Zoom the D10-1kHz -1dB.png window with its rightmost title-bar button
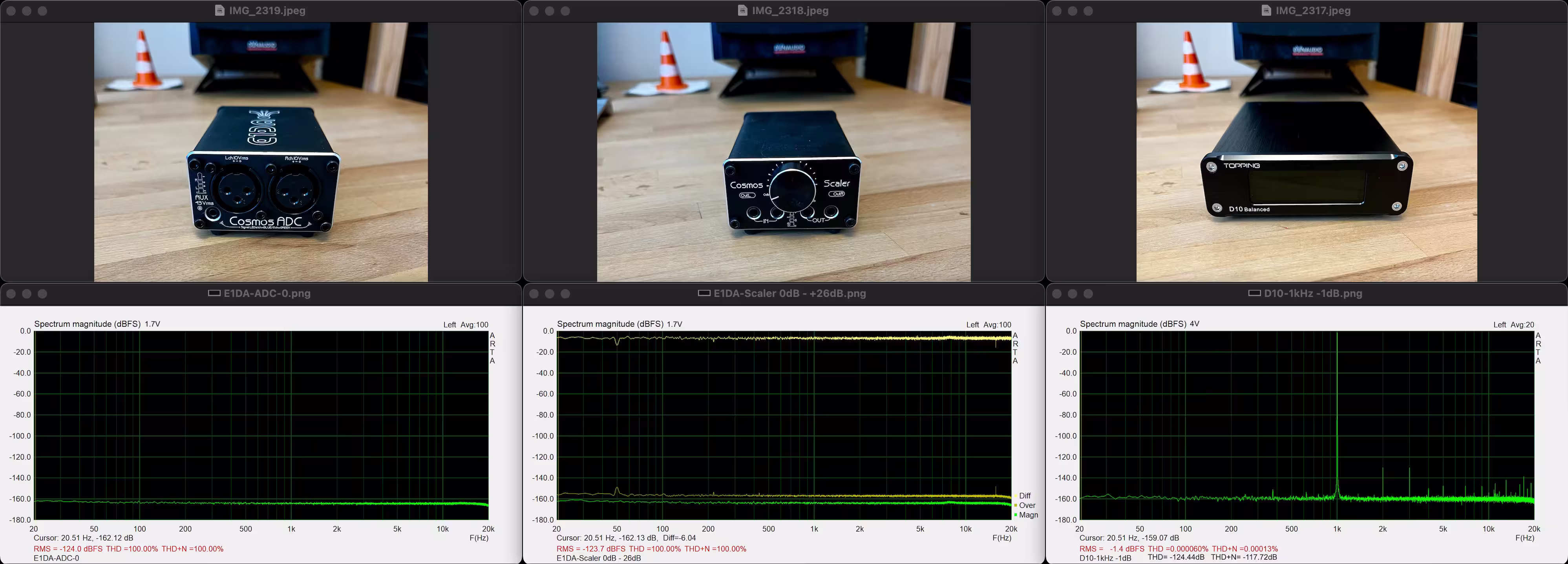Image resolution: width=1568 pixels, height=564 pixels. coord(1088,293)
